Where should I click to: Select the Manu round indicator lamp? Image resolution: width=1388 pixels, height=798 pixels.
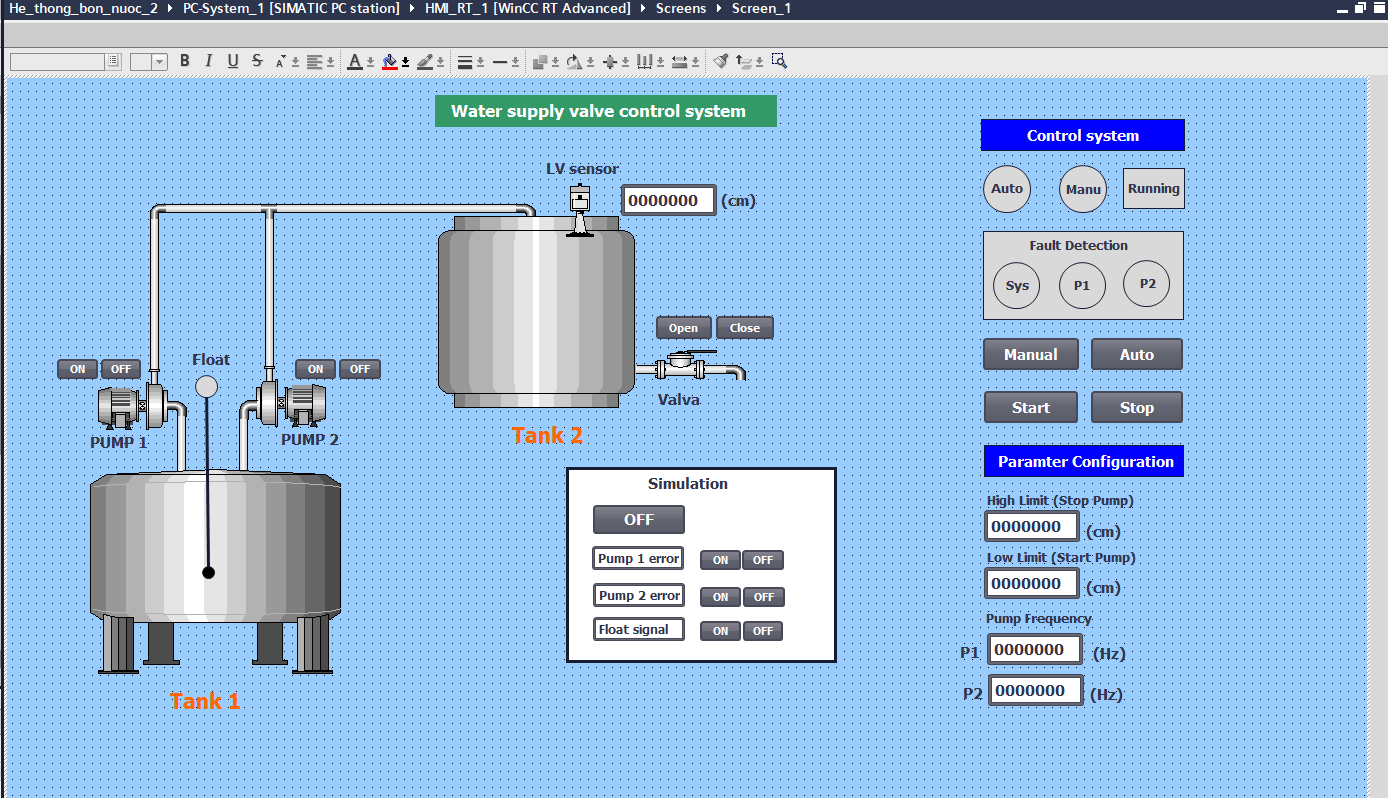[x=1083, y=189]
